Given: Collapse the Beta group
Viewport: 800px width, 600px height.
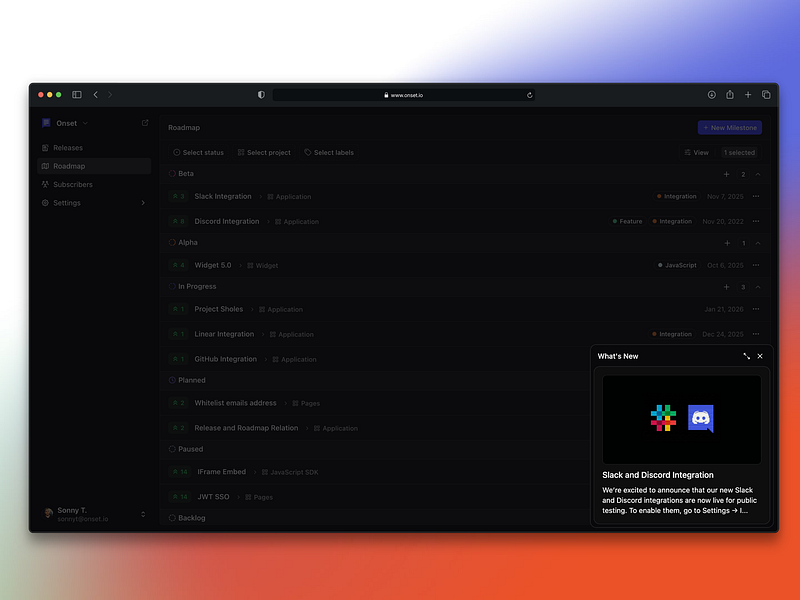Looking at the screenshot, I should point(758,174).
